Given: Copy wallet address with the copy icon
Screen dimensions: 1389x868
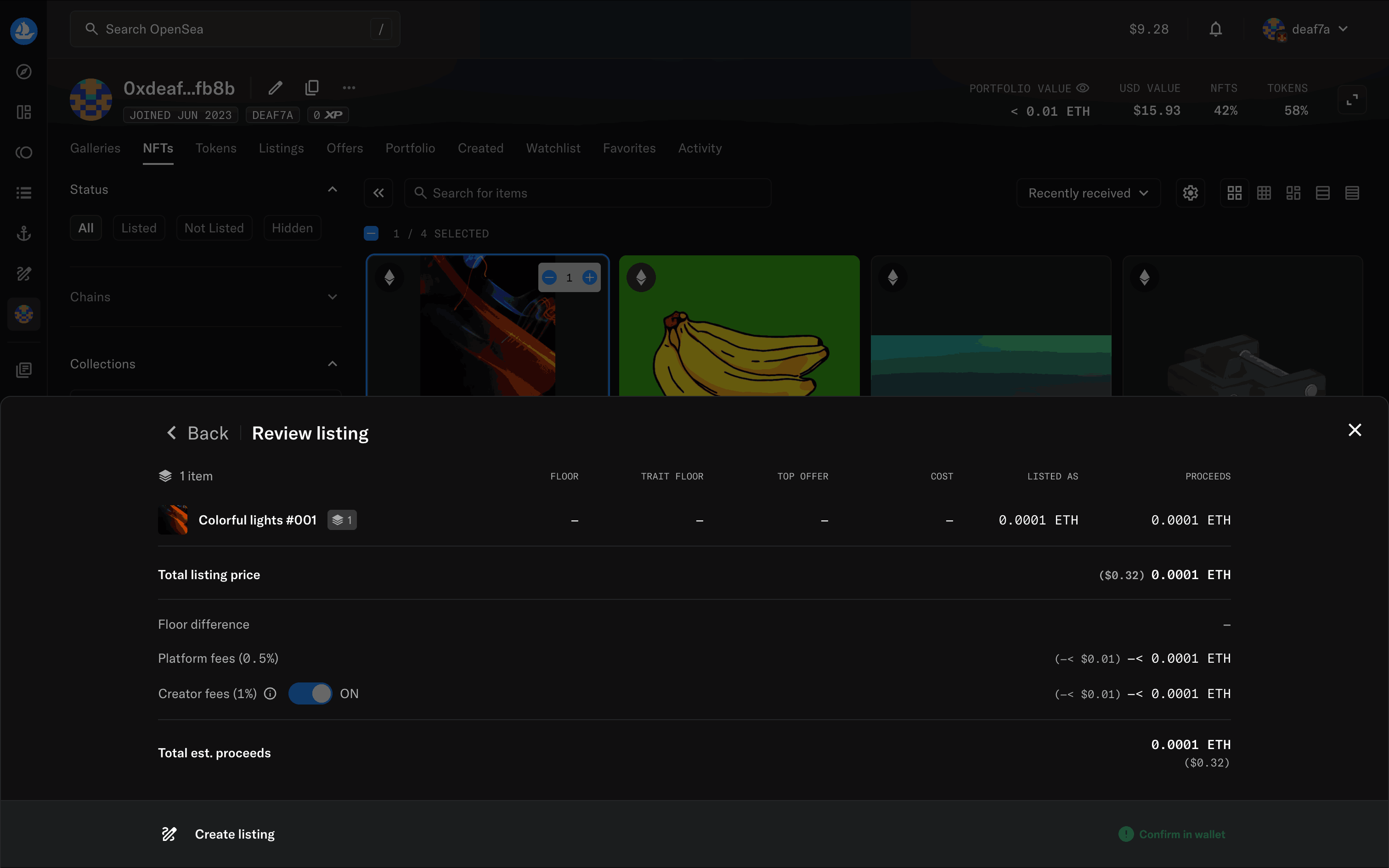Looking at the screenshot, I should [312, 88].
